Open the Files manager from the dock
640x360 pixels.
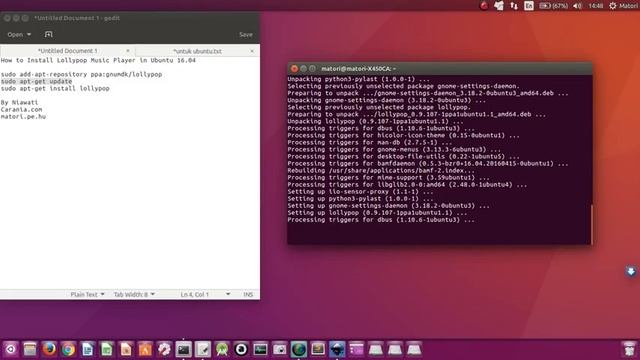[x=30, y=349]
